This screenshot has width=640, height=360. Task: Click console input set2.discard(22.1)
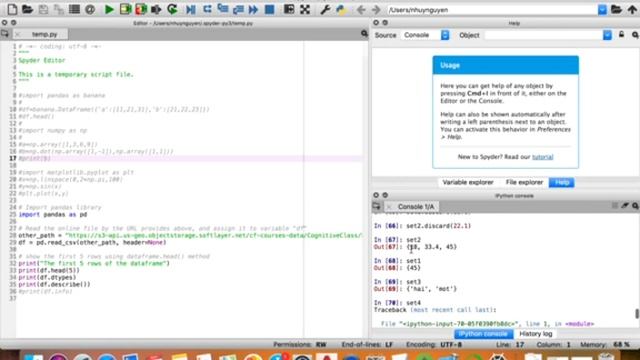(438, 226)
